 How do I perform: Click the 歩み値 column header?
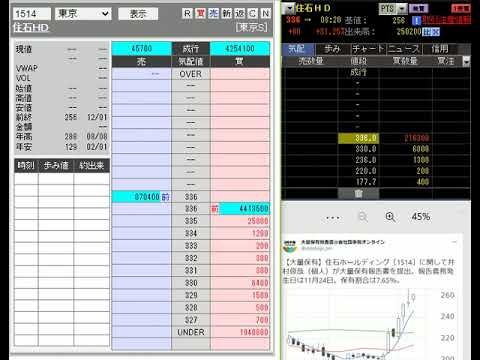[x=56, y=166]
